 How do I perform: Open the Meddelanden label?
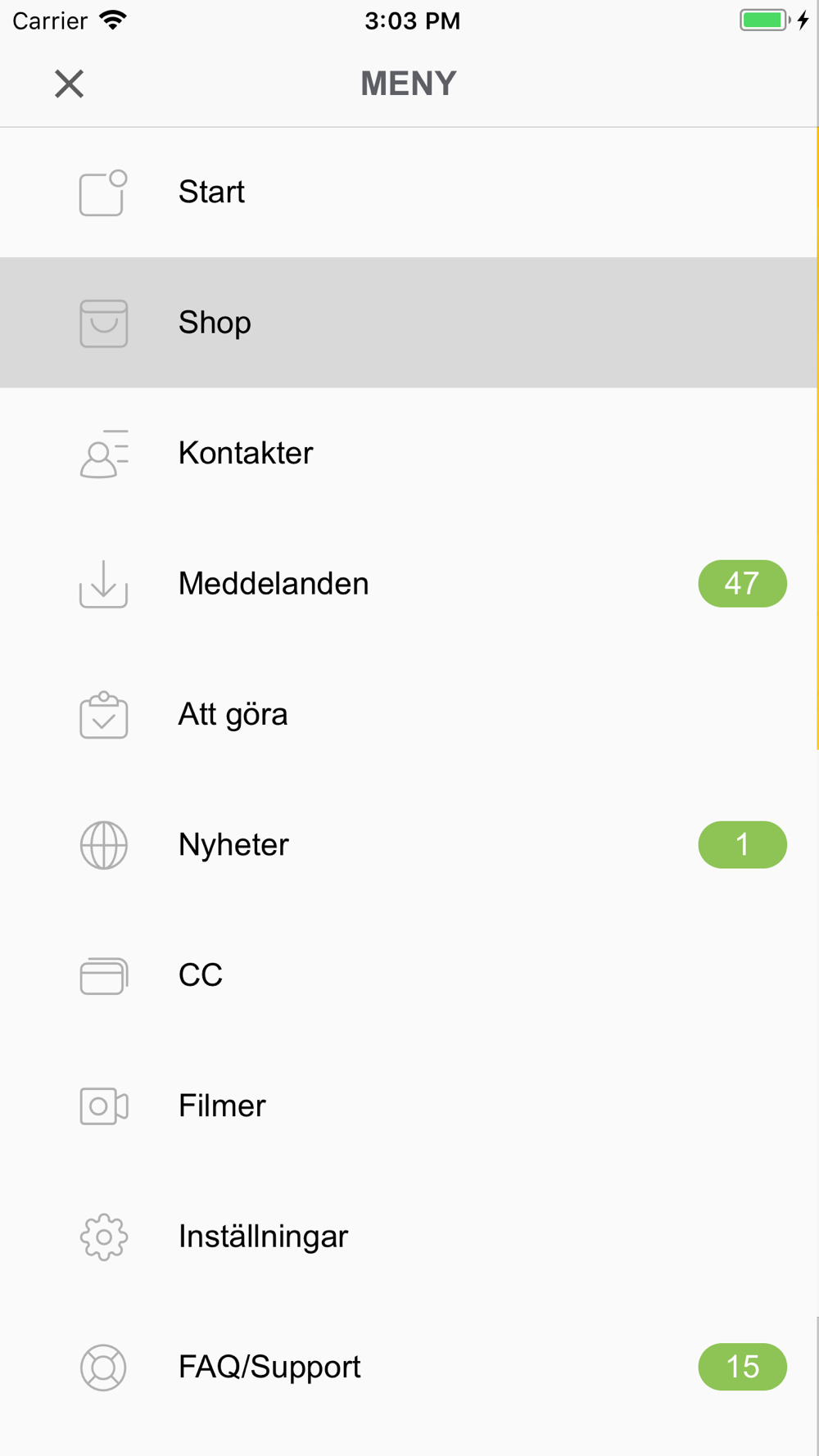click(x=274, y=584)
